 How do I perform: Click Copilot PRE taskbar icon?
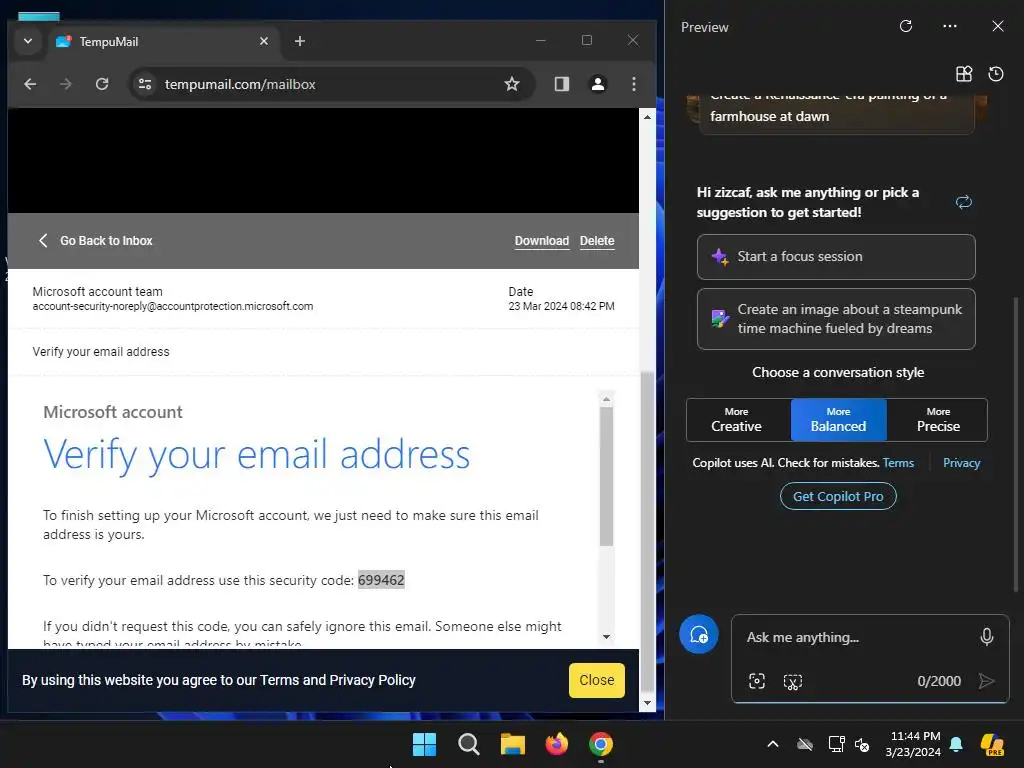click(x=992, y=744)
